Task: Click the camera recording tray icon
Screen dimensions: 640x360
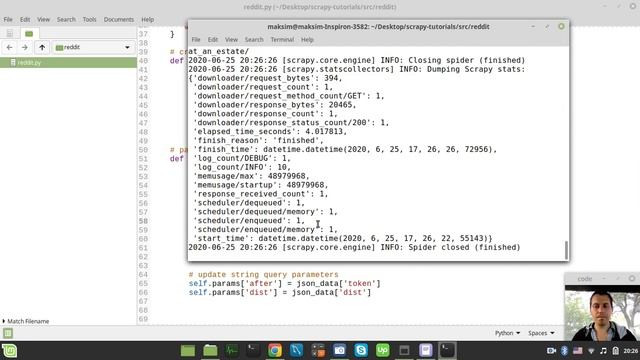Action: pyautogui.click(x=551, y=351)
